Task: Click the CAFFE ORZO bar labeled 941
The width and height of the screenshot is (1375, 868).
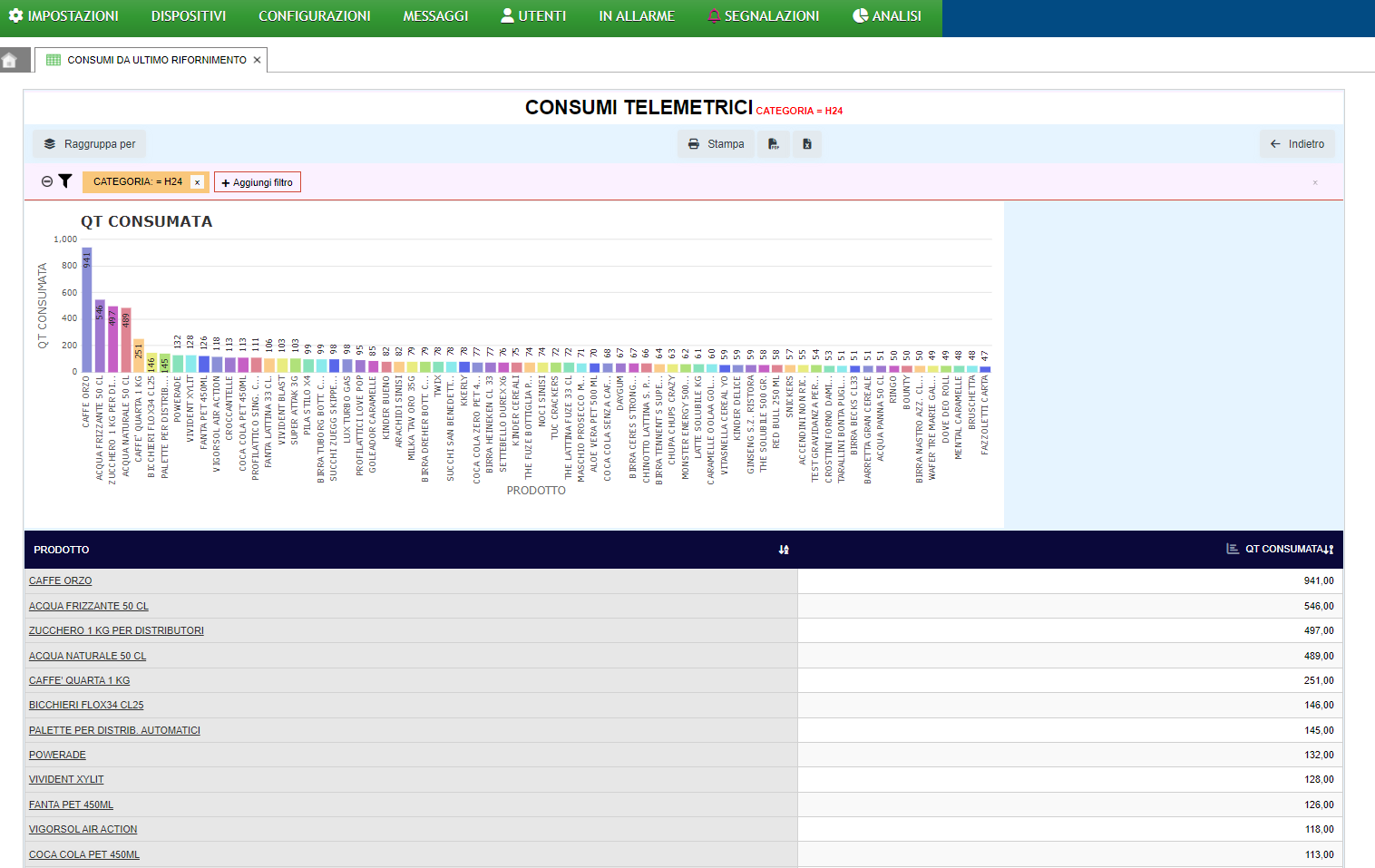Action: [x=87, y=309]
